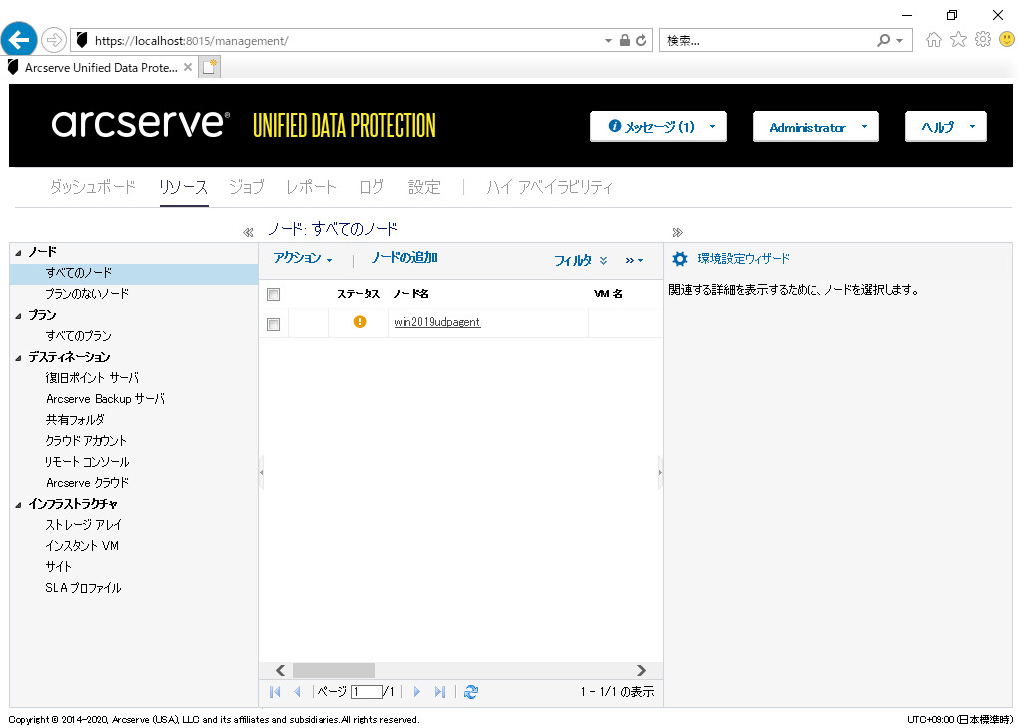Select プランのないノード in the tree

click(87, 294)
